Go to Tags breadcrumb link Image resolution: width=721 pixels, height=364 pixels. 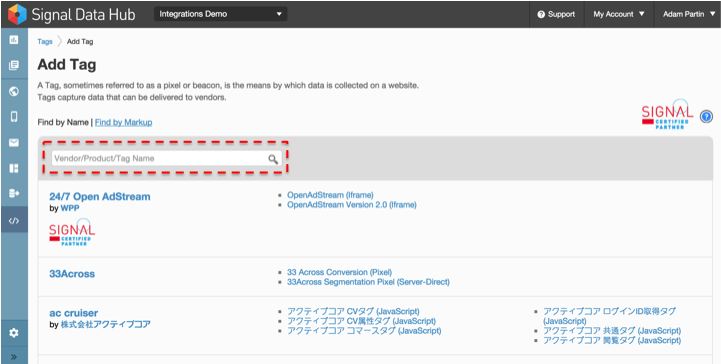point(45,41)
